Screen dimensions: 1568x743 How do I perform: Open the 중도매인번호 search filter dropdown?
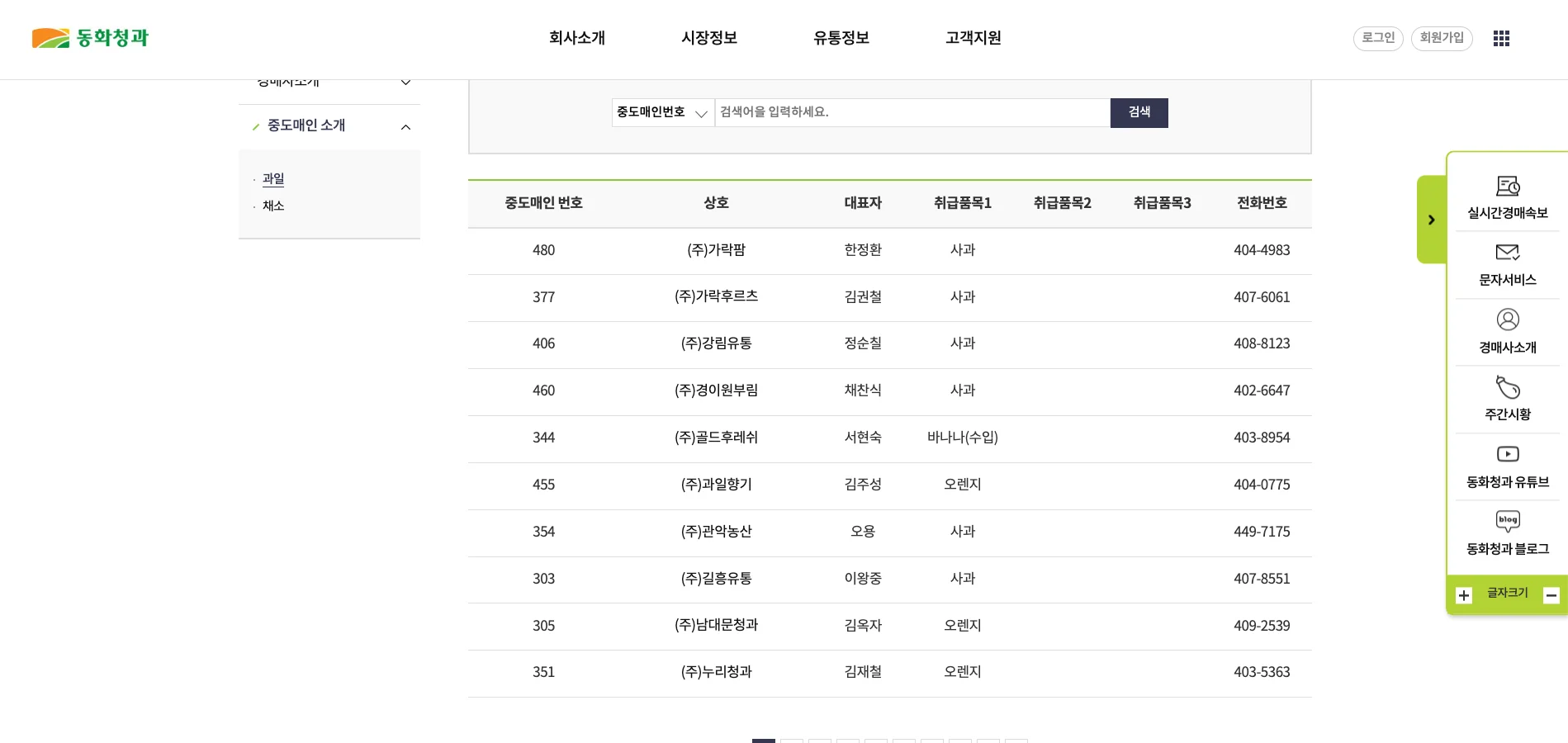[x=662, y=112]
